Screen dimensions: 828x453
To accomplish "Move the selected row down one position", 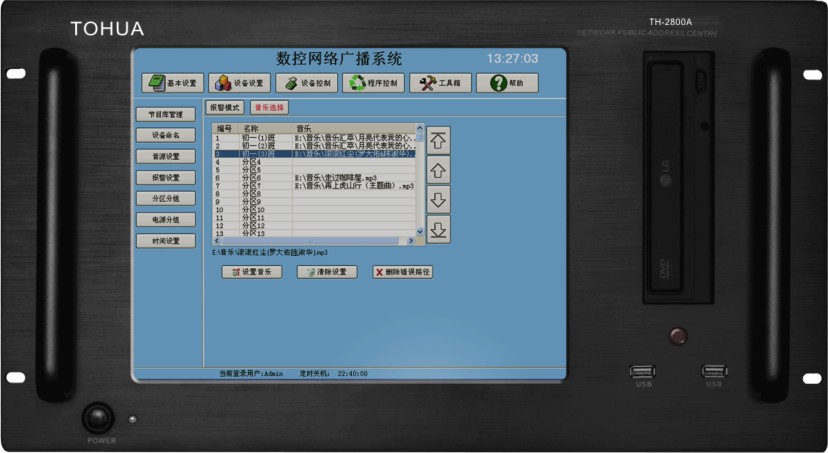I will (438, 200).
